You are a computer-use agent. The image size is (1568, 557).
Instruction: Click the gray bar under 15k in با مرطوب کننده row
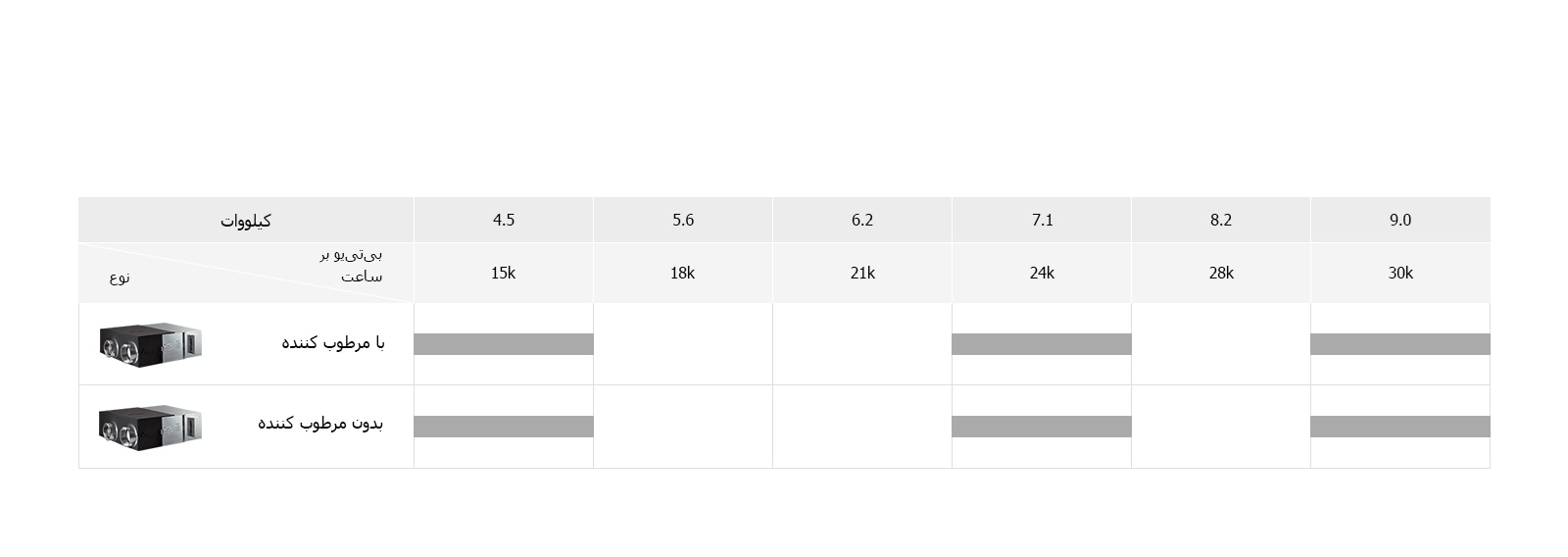coord(504,343)
